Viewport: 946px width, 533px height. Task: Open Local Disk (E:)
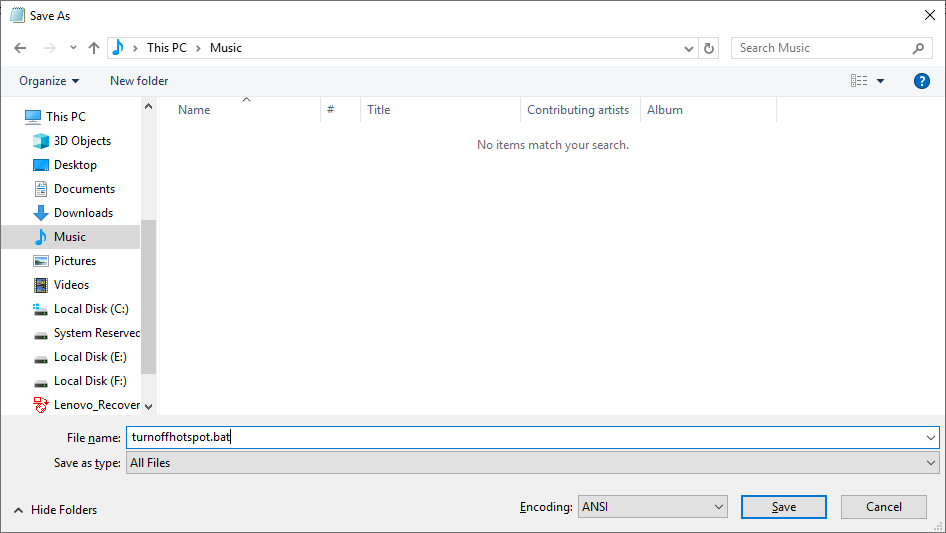[90, 357]
